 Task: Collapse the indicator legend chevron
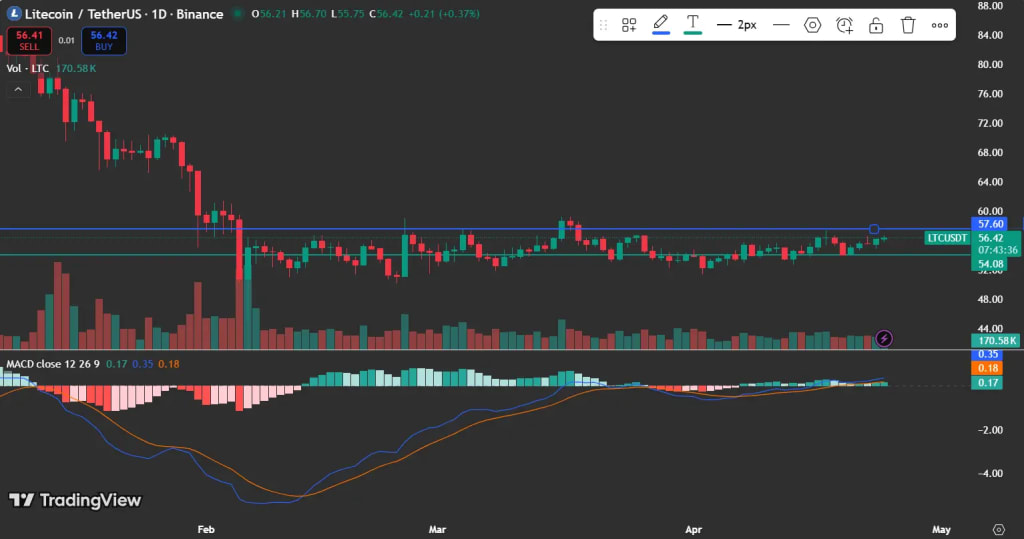18,90
